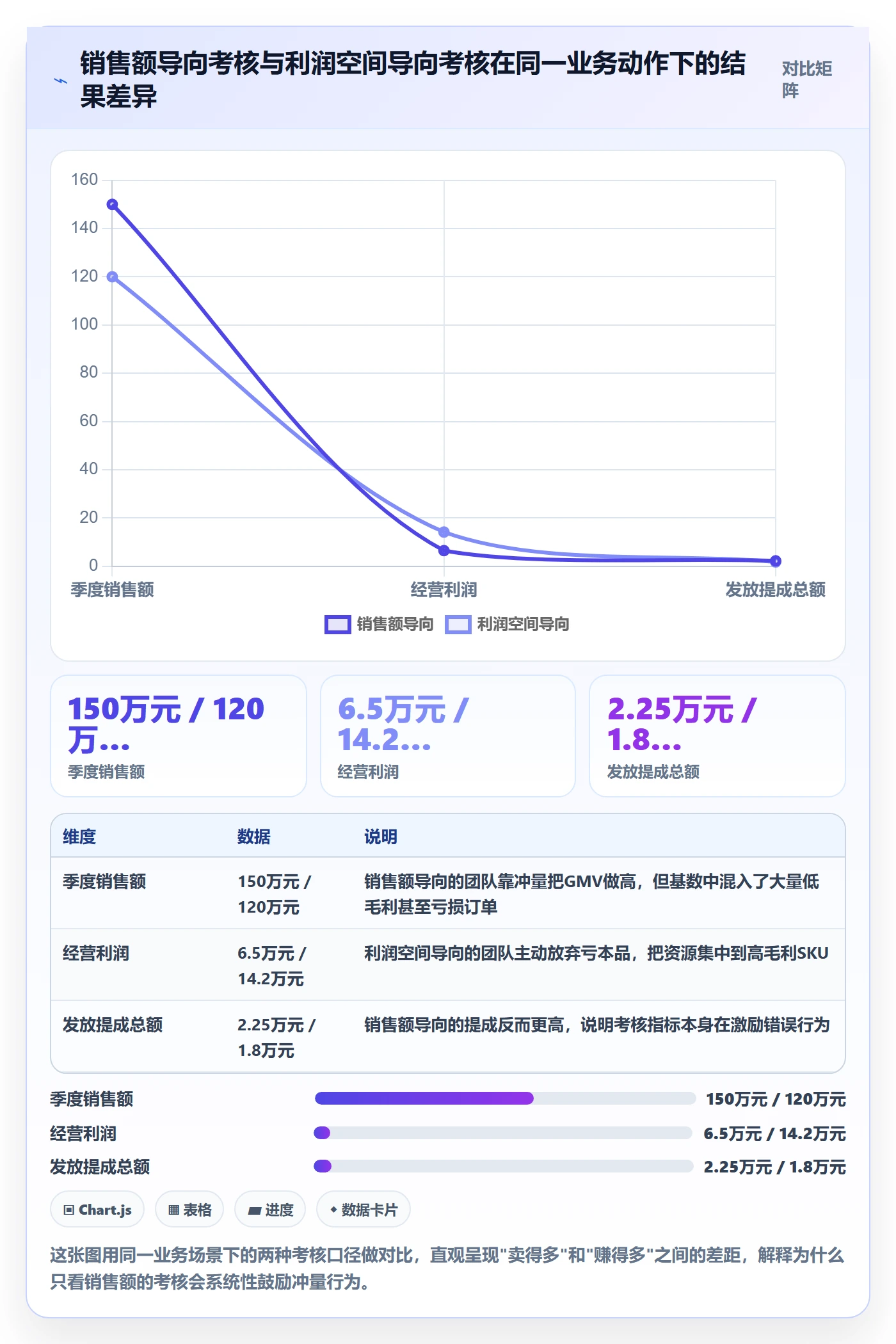Click the 季度销售额 x-axis label

point(112,589)
